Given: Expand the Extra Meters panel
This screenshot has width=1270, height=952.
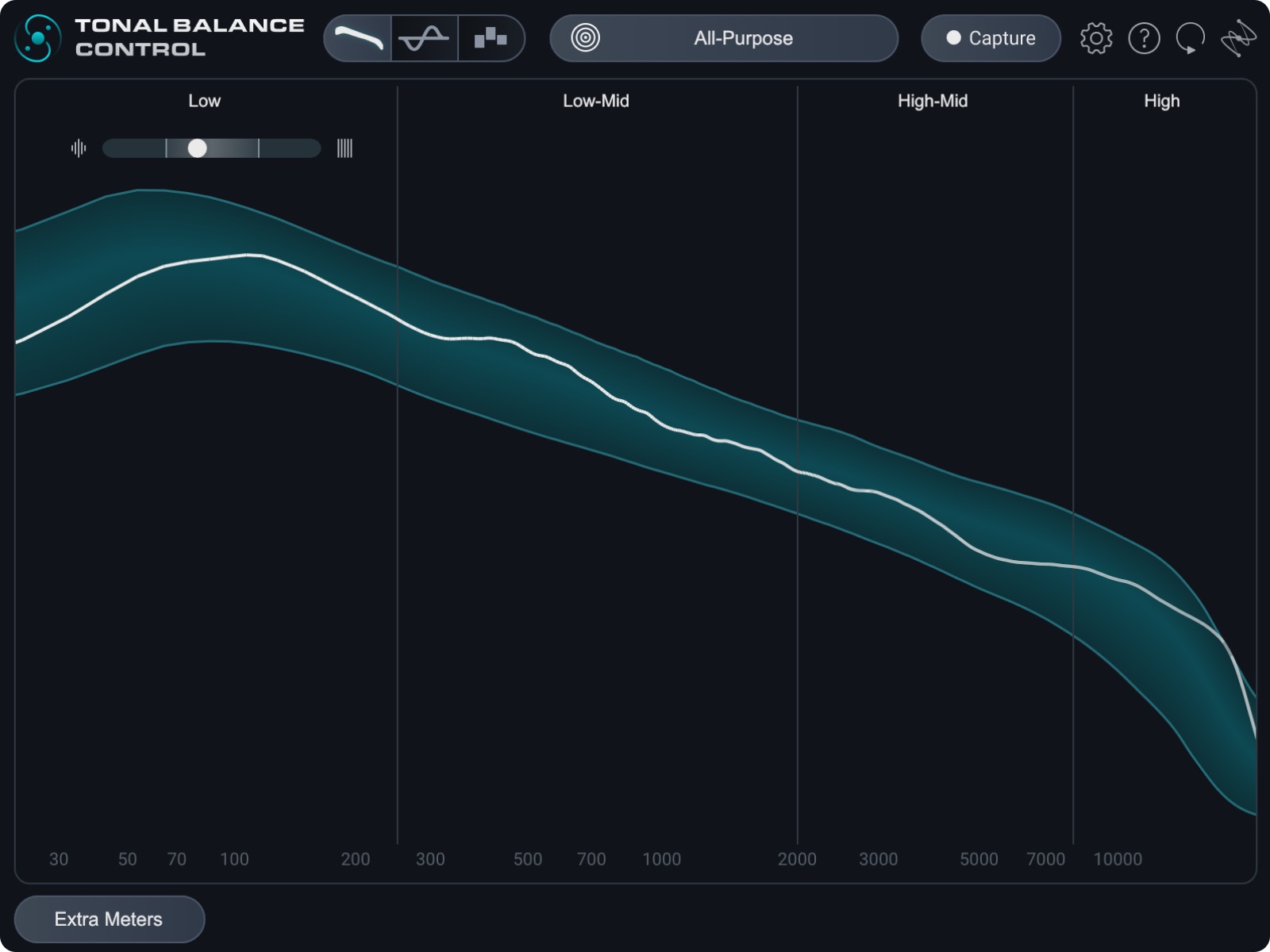Looking at the screenshot, I should point(109,919).
